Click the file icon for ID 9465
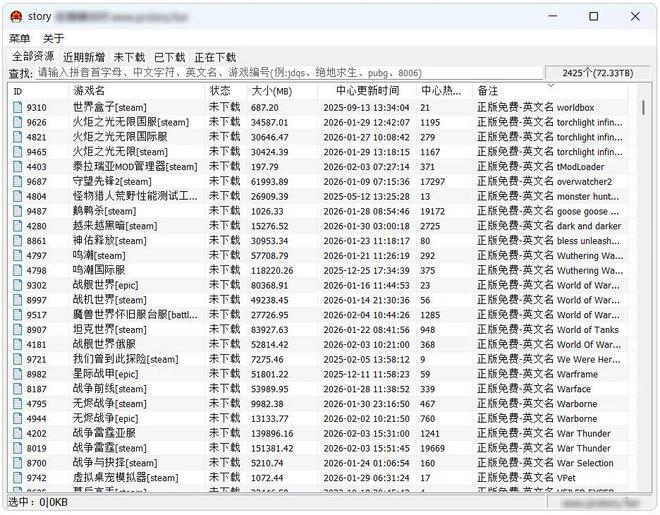 pyautogui.click(x=17, y=151)
